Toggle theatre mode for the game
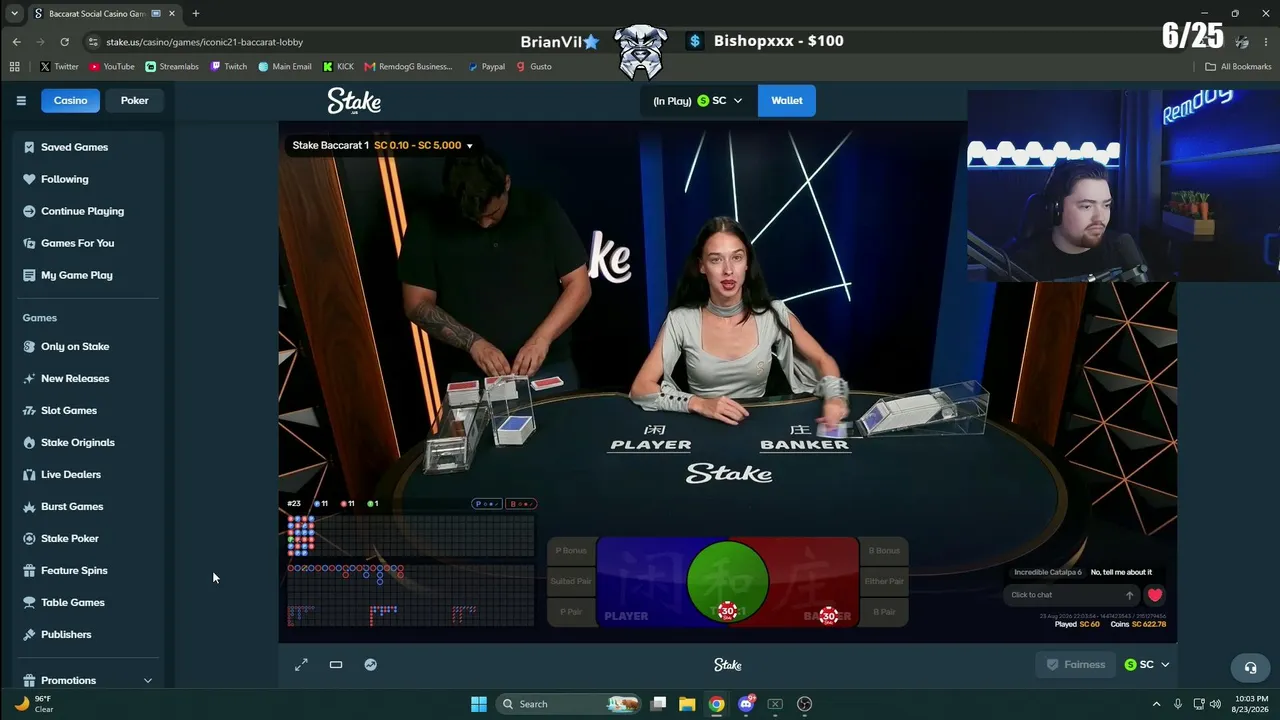This screenshot has height=720, width=1280. 336,665
